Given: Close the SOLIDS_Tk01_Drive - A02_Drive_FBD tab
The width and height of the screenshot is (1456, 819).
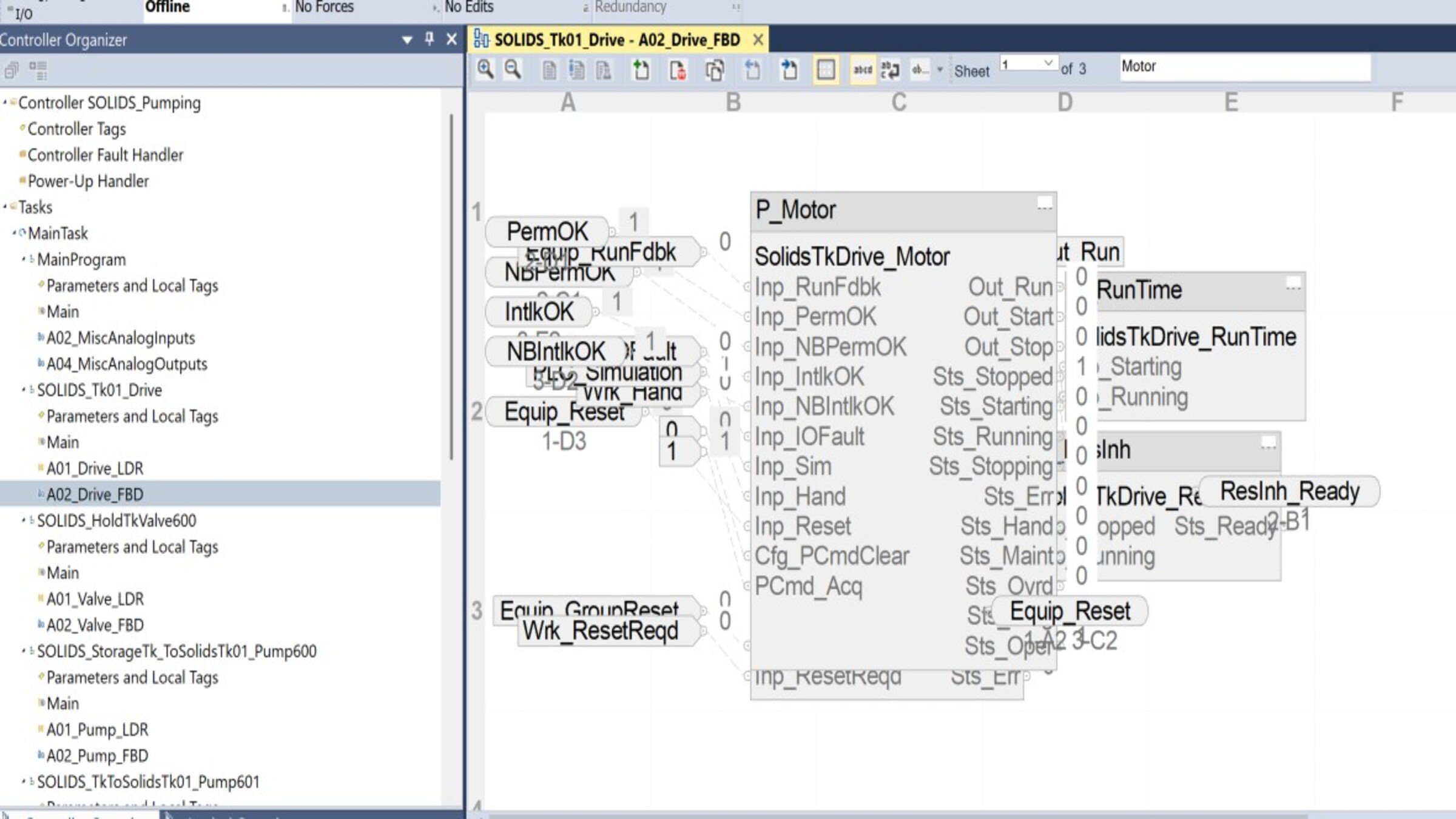Looking at the screenshot, I should (x=758, y=40).
